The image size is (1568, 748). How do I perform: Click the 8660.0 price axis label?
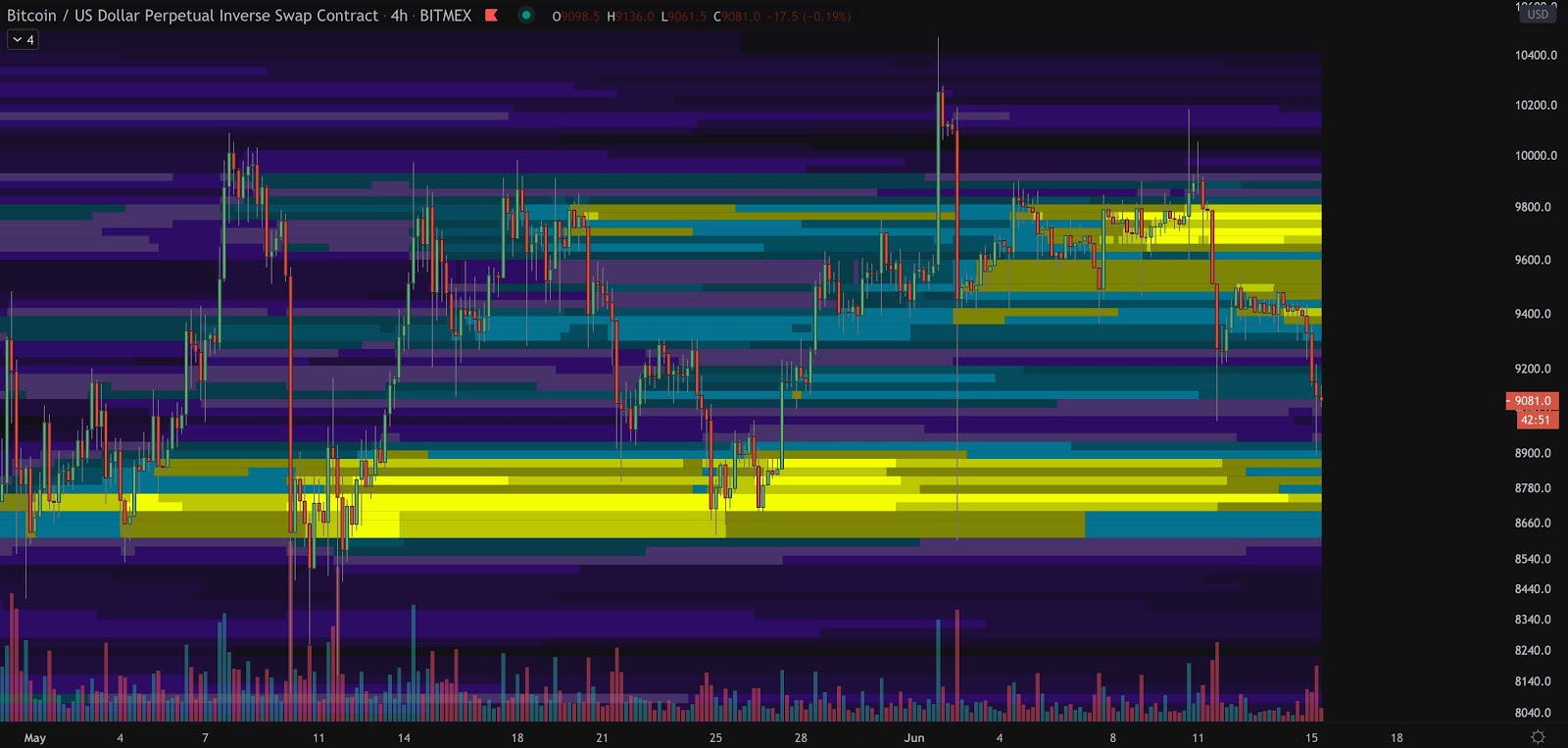(x=1534, y=524)
